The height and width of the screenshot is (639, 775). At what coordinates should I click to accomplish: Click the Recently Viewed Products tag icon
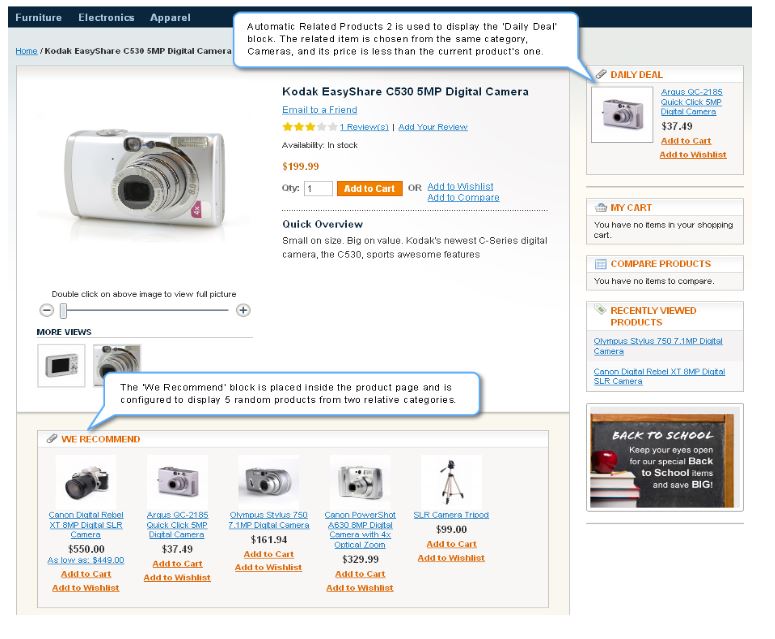coord(600,310)
